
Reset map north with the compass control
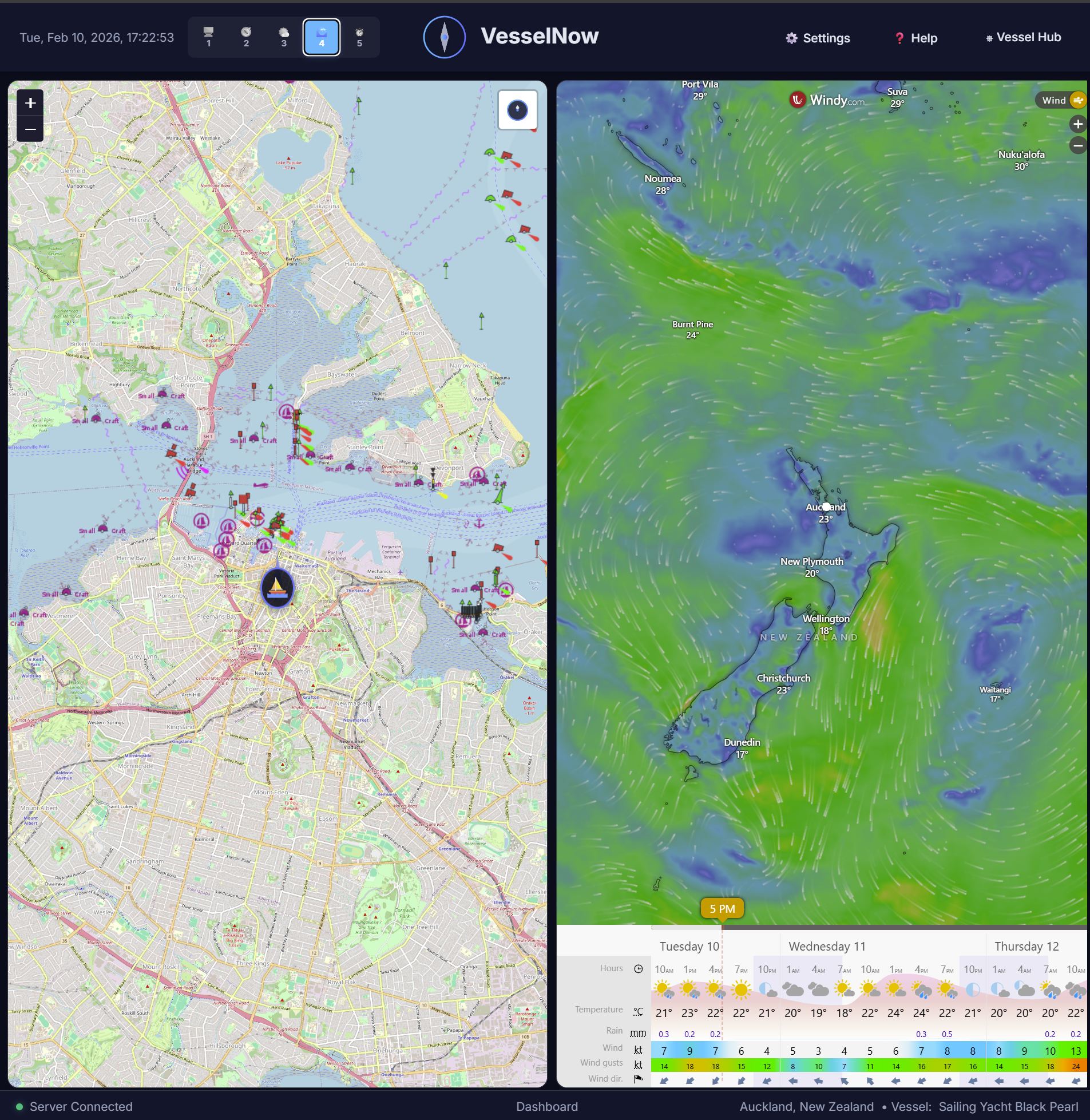click(x=517, y=110)
